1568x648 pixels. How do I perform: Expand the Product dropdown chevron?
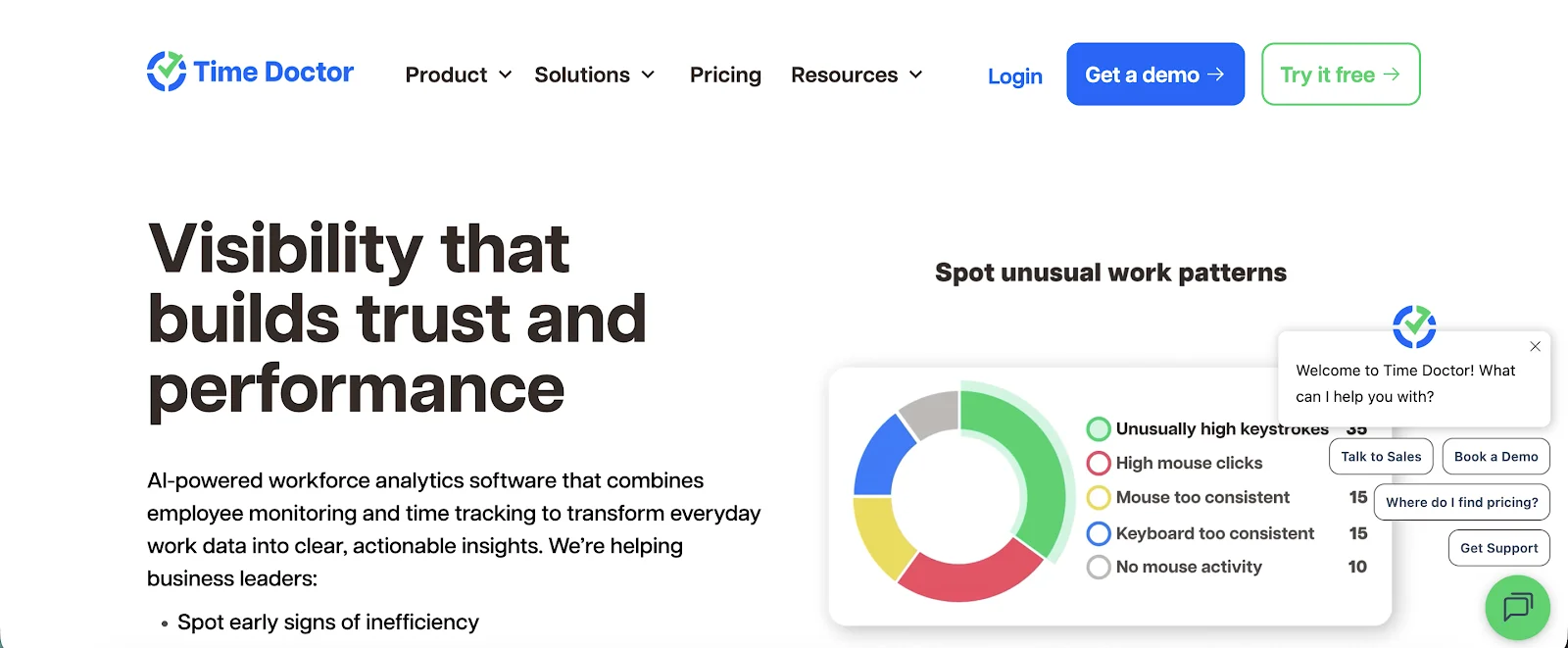point(506,75)
